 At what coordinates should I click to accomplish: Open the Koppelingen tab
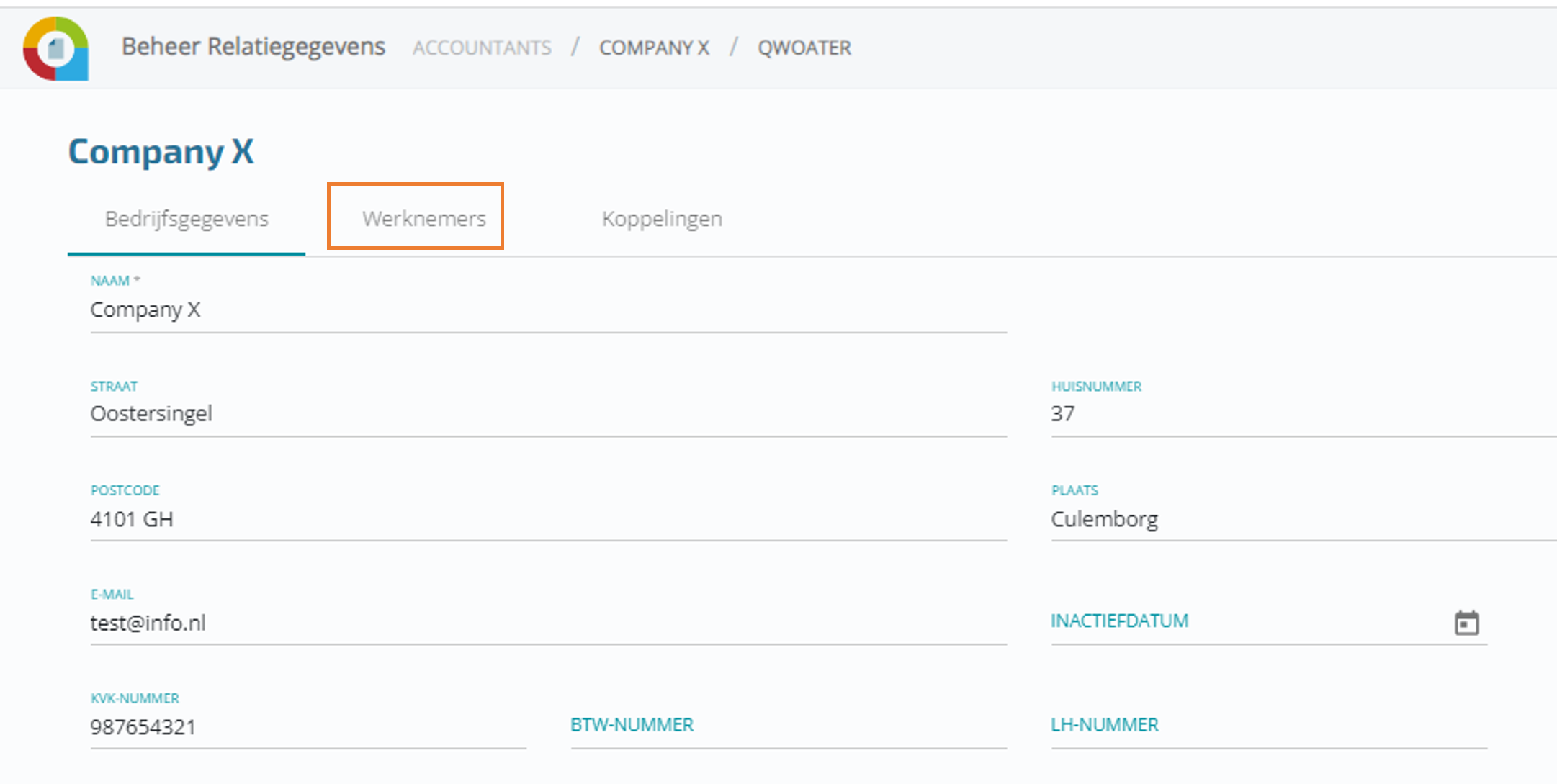point(661,218)
